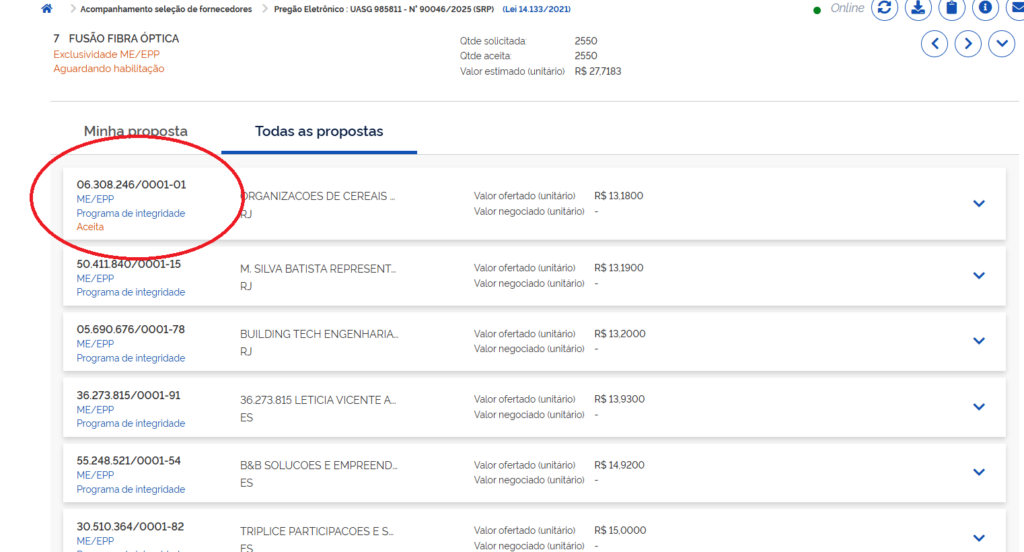Go to next item with right arrow
This screenshot has height=552, width=1024.
968,44
